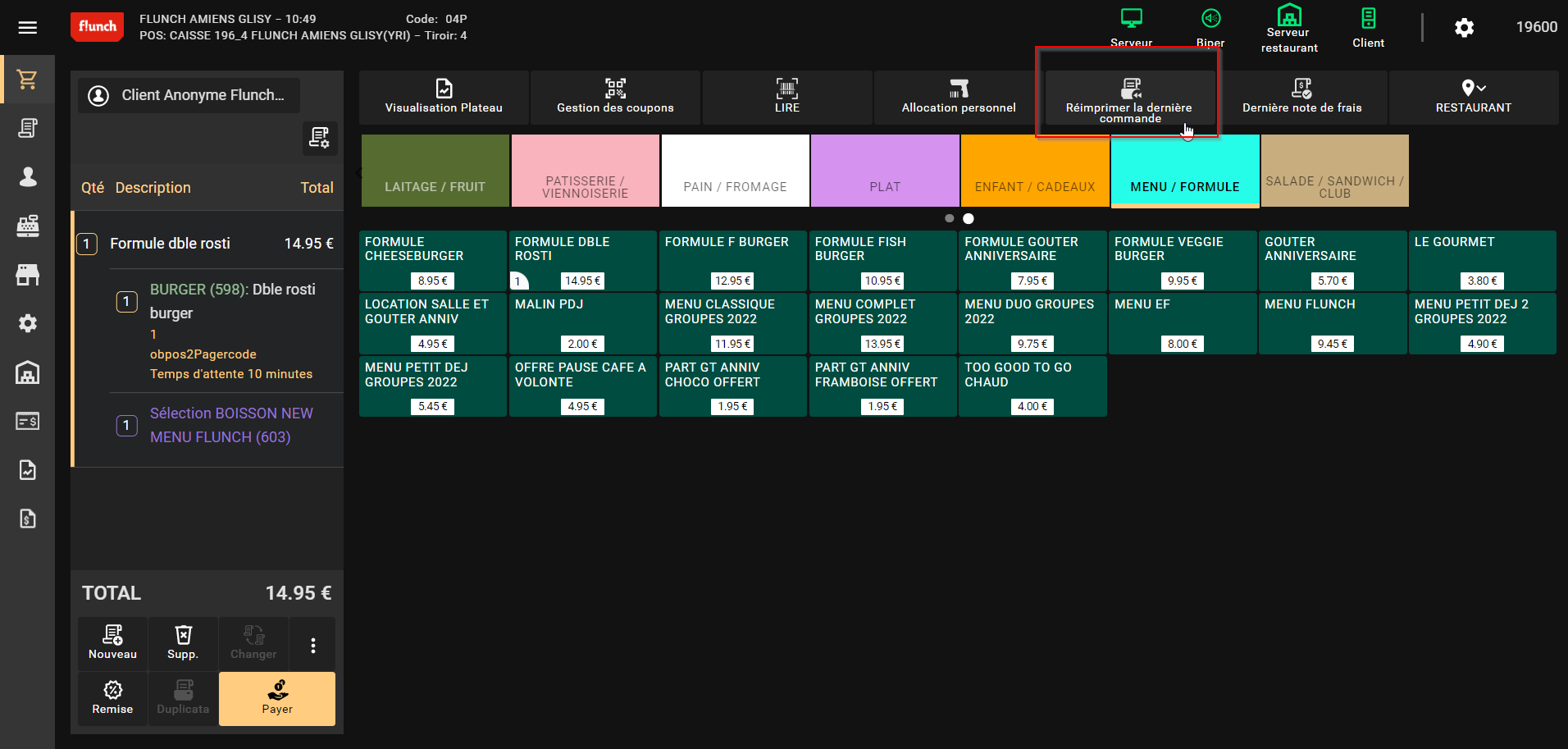Add OFFRE PAUSE CAFE A VOLONTE
The height and width of the screenshot is (749, 1568).
click(x=583, y=386)
